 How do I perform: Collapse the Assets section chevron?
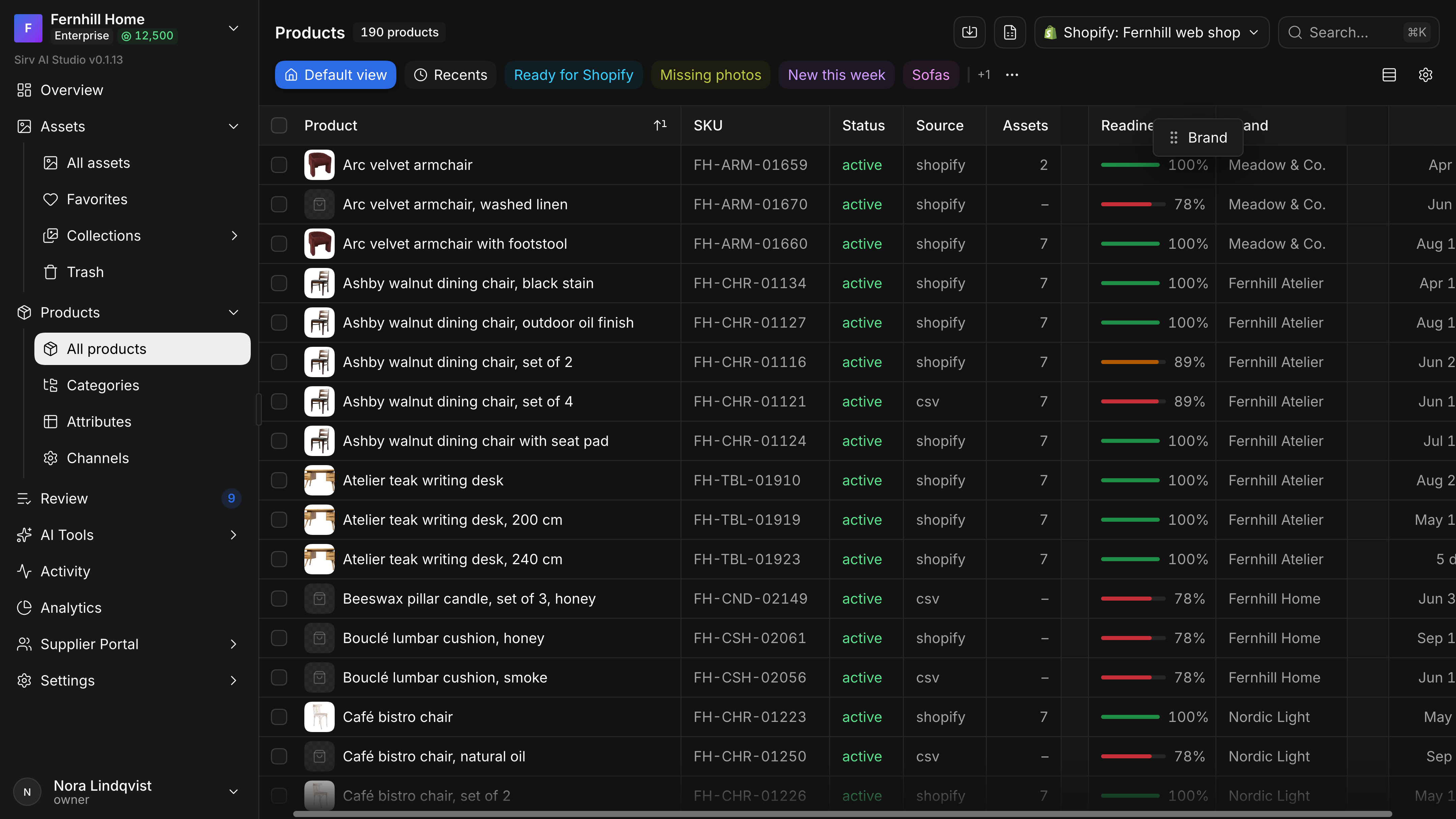[234, 127]
